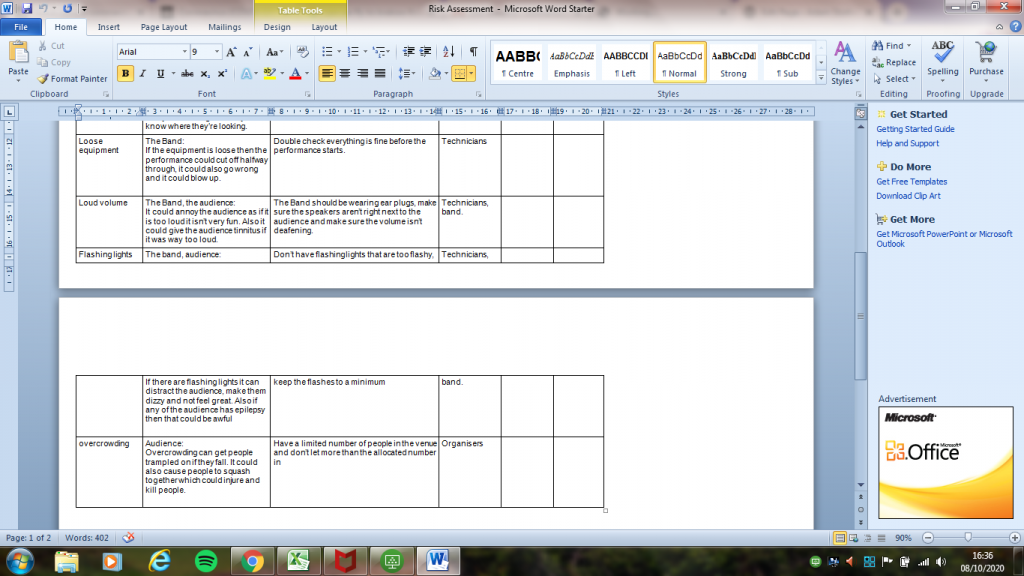This screenshot has height=576, width=1024.
Task: Open the Getting Started Guide link
Action: [x=915, y=129]
